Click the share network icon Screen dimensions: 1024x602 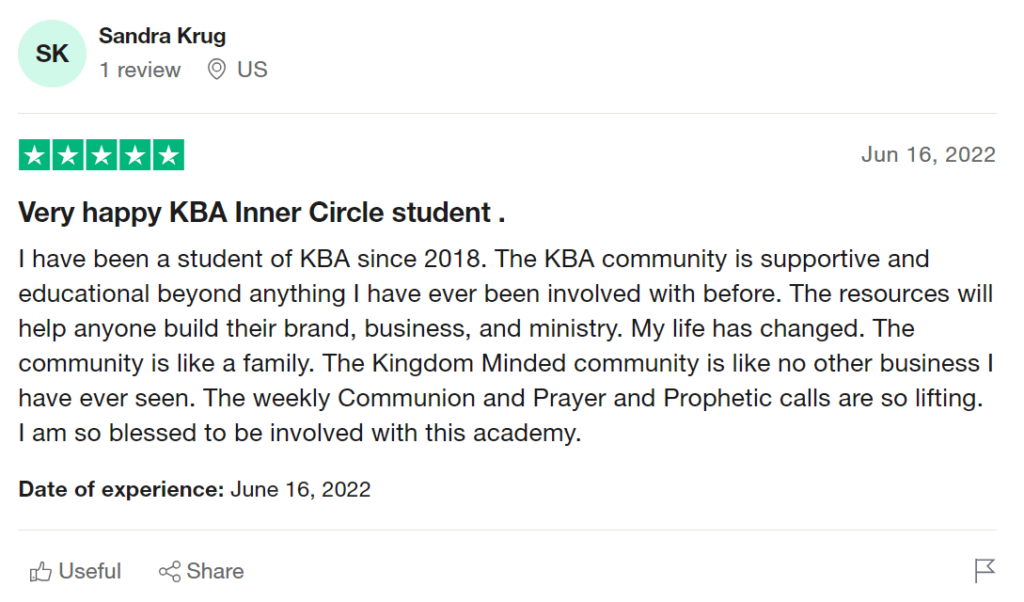(x=170, y=572)
